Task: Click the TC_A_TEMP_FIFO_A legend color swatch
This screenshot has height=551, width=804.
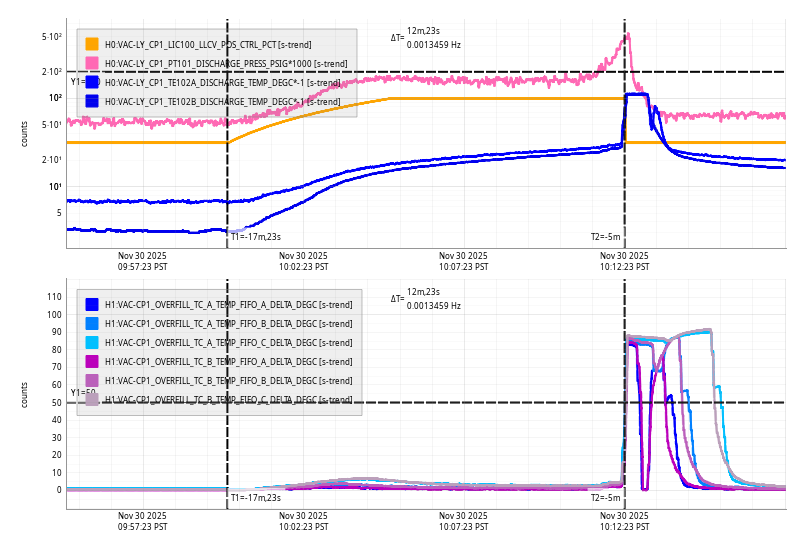Action: [x=92, y=304]
